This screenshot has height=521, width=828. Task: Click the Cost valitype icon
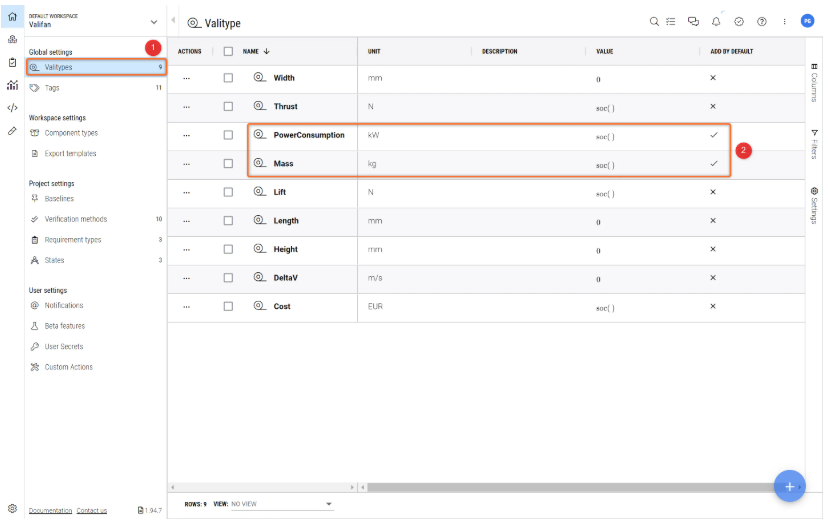(x=259, y=306)
